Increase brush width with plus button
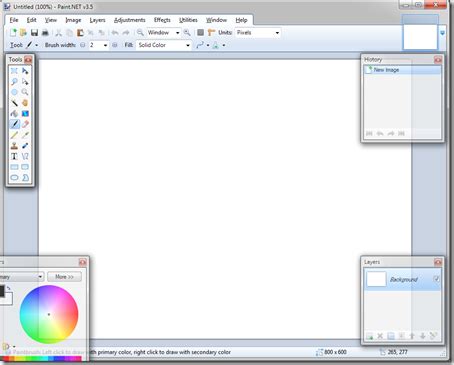Screen dimensions: 454x365 click(115, 45)
